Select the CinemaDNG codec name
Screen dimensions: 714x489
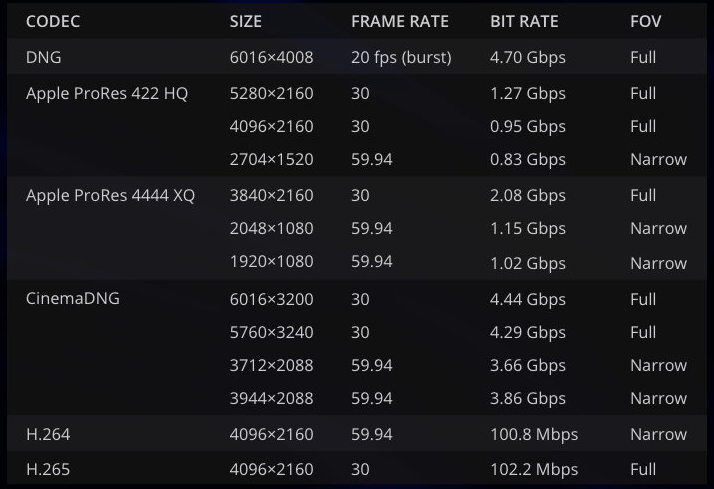click(x=73, y=298)
